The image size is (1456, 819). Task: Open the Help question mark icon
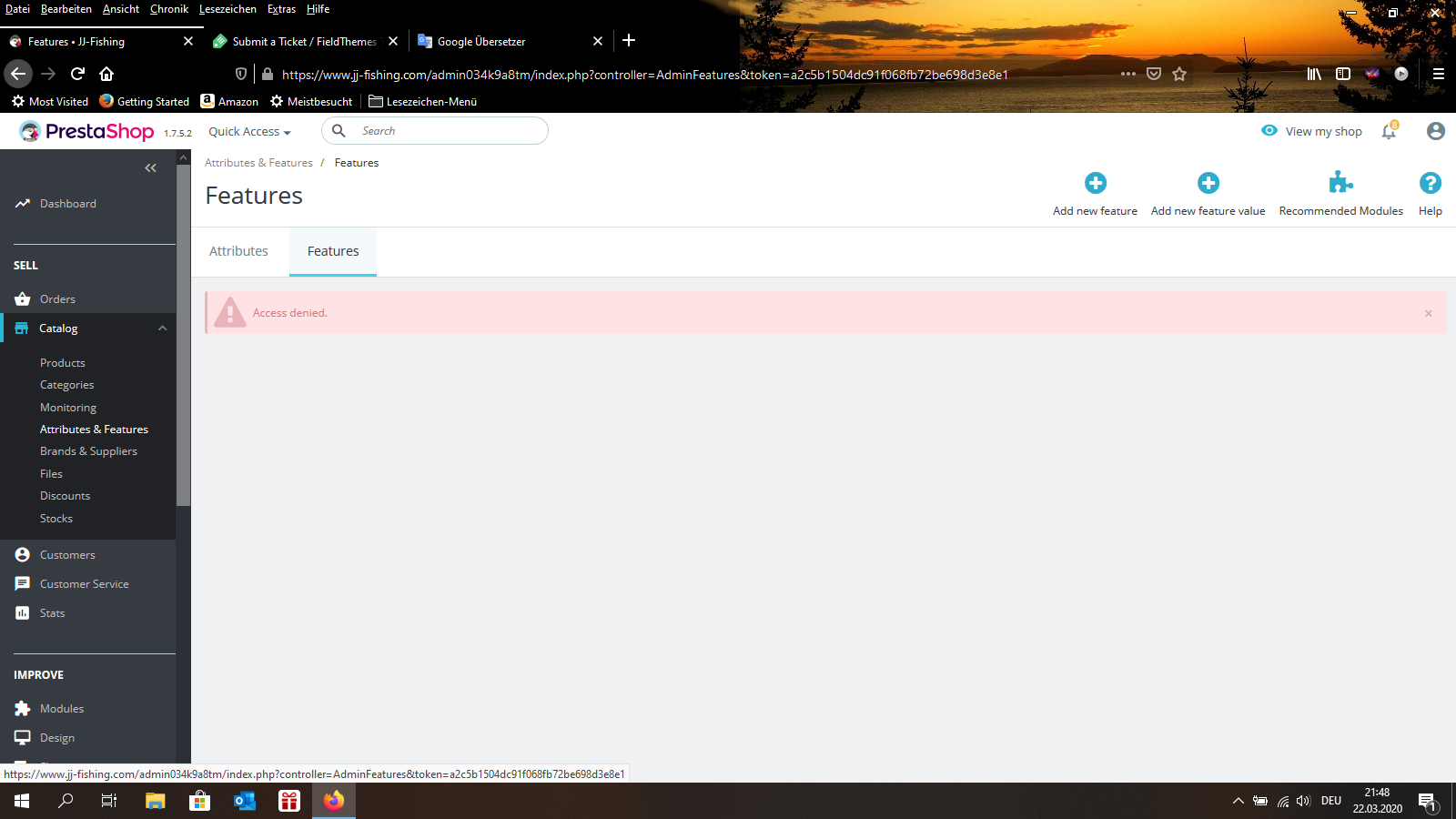tap(1431, 183)
